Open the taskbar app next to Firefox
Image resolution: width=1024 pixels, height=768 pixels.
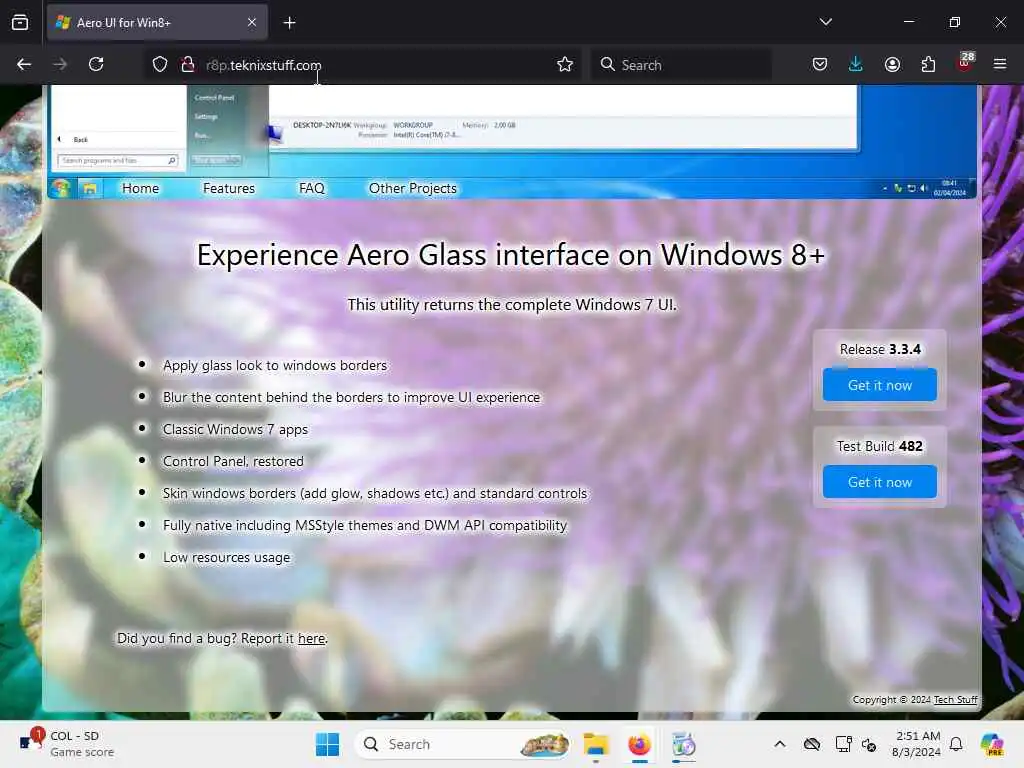[684, 744]
